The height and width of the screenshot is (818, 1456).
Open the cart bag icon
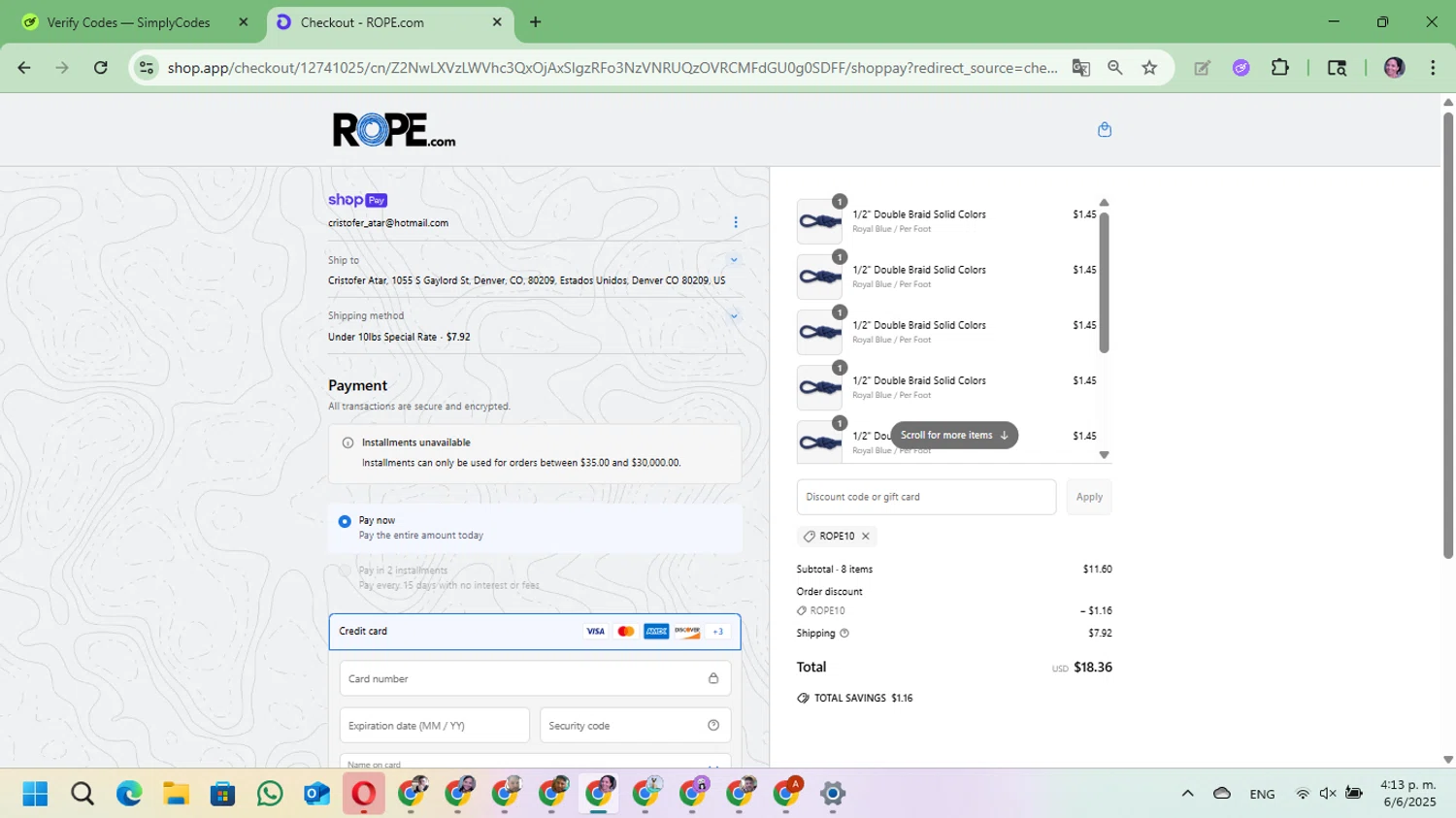point(1104,129)
